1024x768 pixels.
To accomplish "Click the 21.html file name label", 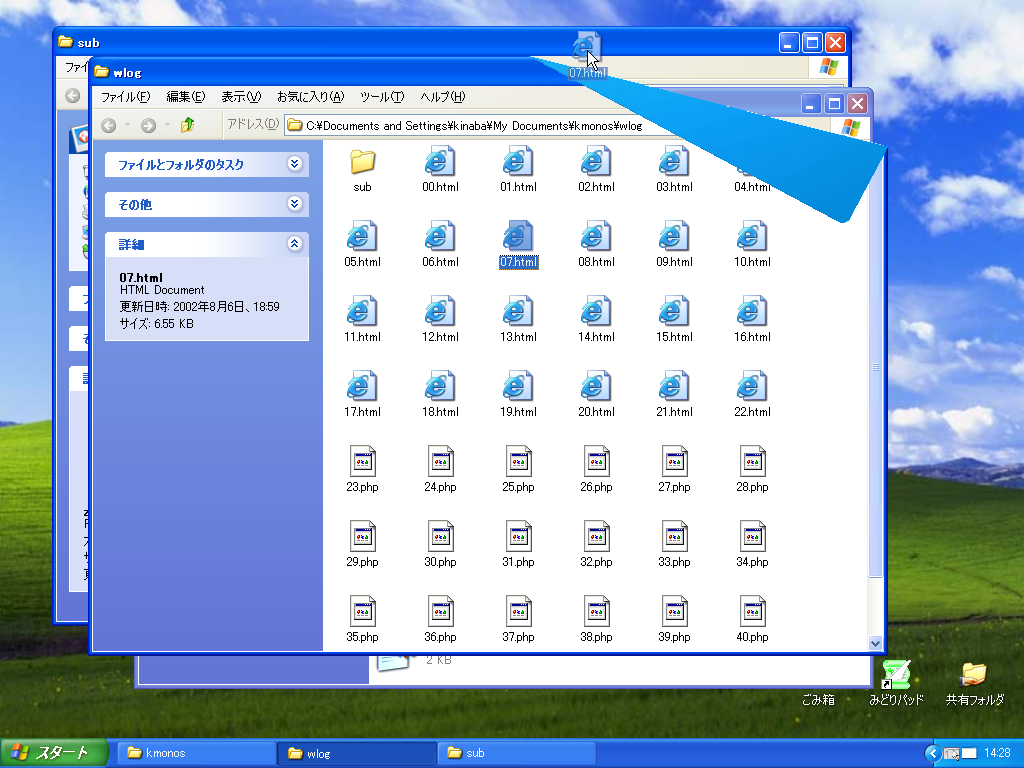I will click(674, 412).
